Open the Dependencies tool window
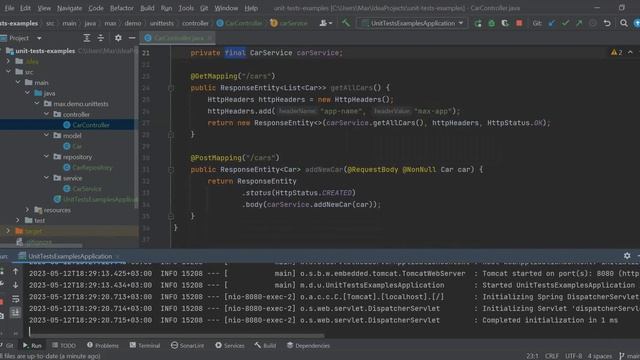The image size is (640, 360). pyautogui.click(x=308, y=346)
